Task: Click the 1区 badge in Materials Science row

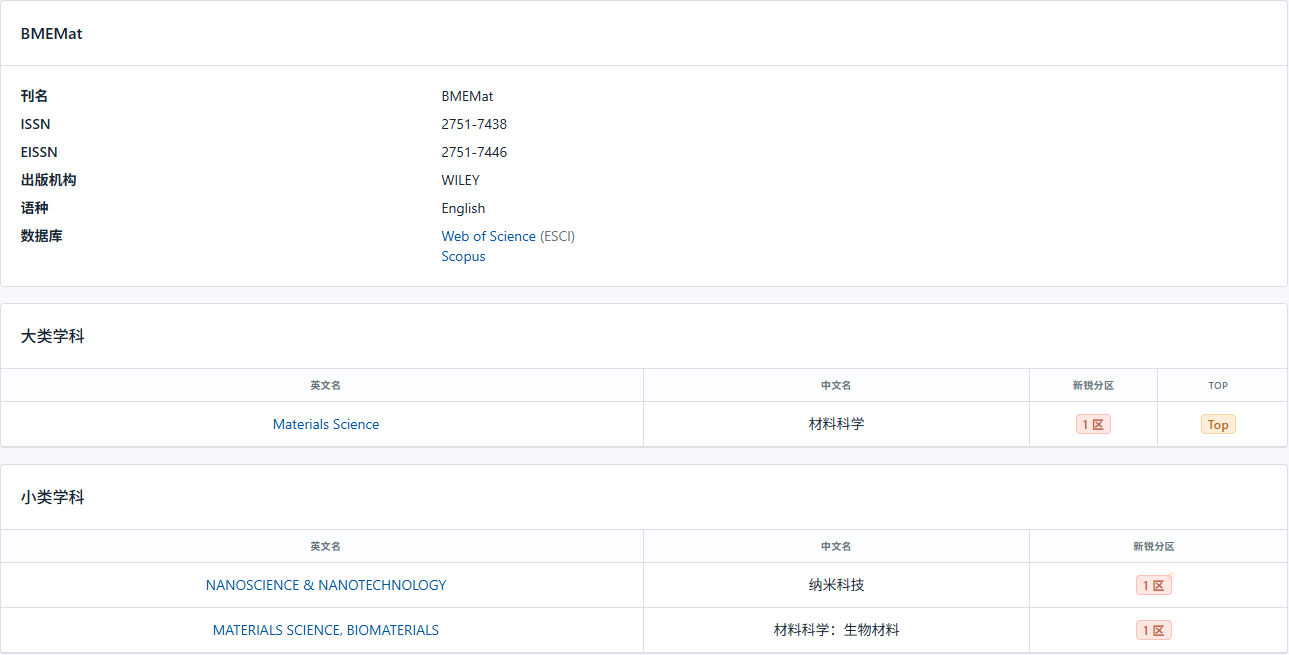Action: pyautogui.click(x=1093, y=424)
